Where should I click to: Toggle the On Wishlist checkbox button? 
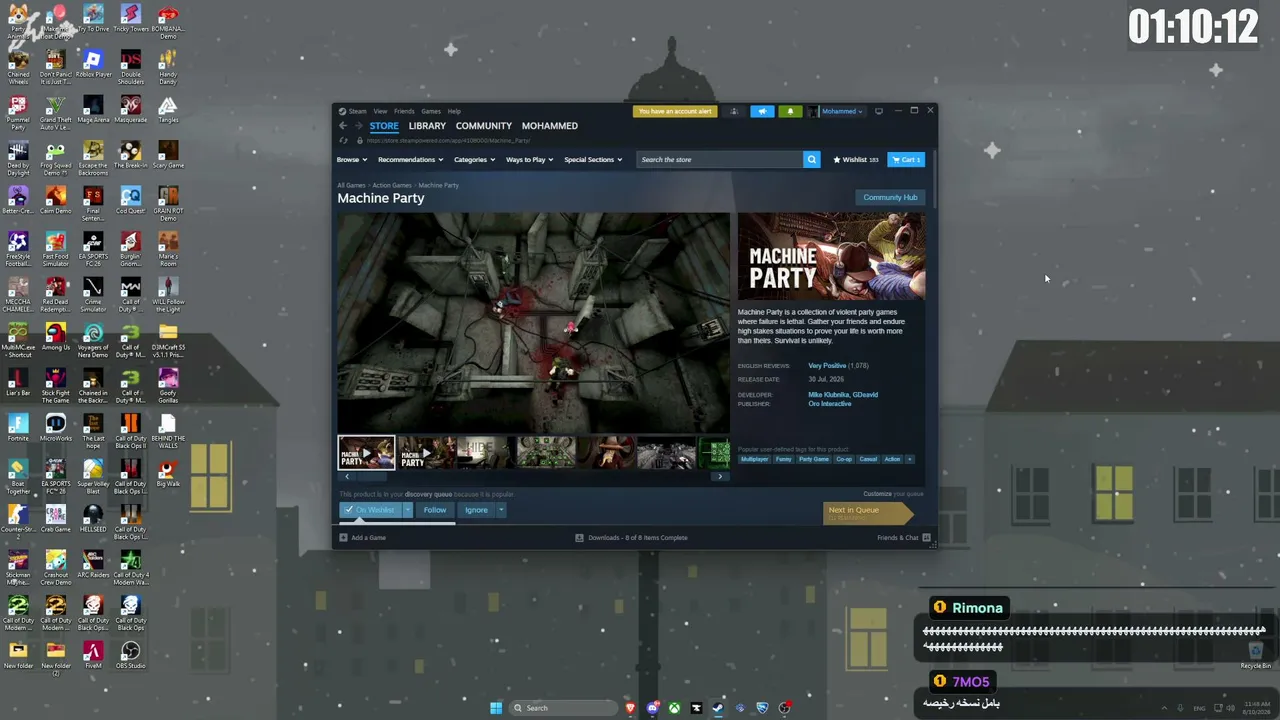click(x=370, y=510)
